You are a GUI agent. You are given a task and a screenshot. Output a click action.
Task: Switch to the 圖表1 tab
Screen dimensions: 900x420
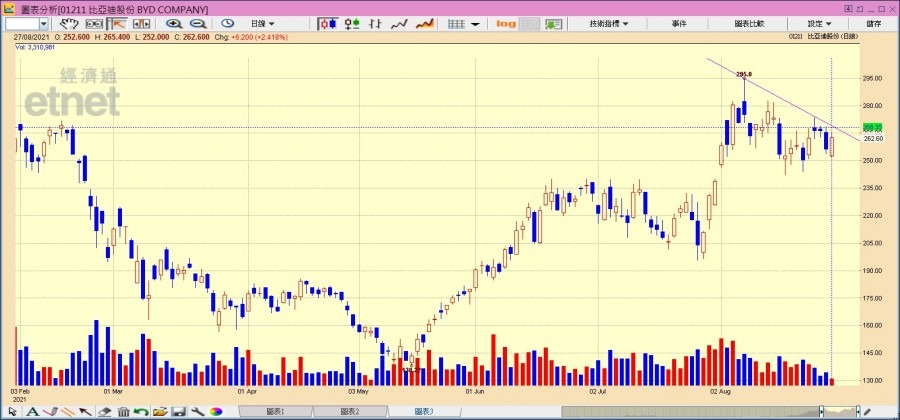coord(274,412)
